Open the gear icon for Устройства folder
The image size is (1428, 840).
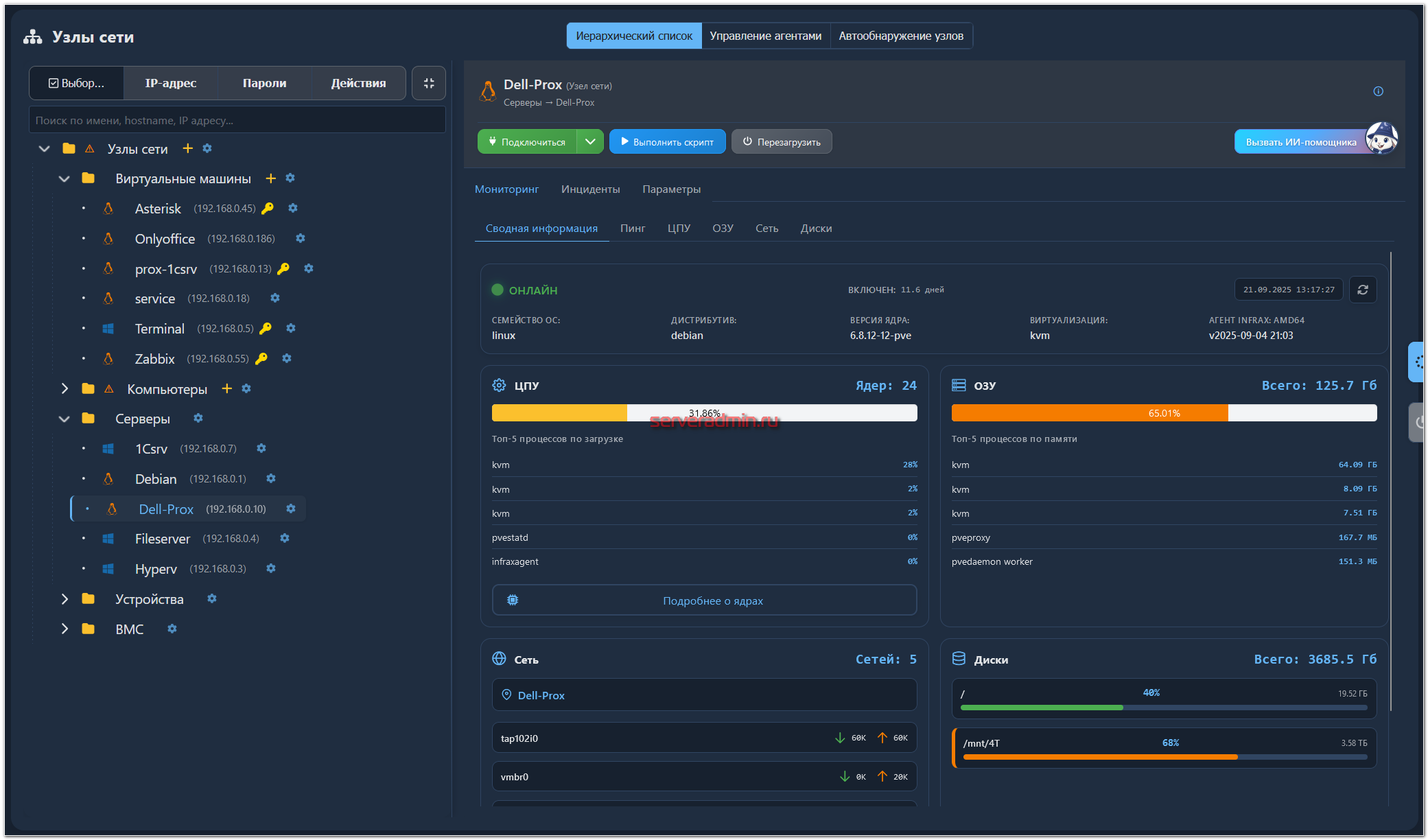(212, 598)
